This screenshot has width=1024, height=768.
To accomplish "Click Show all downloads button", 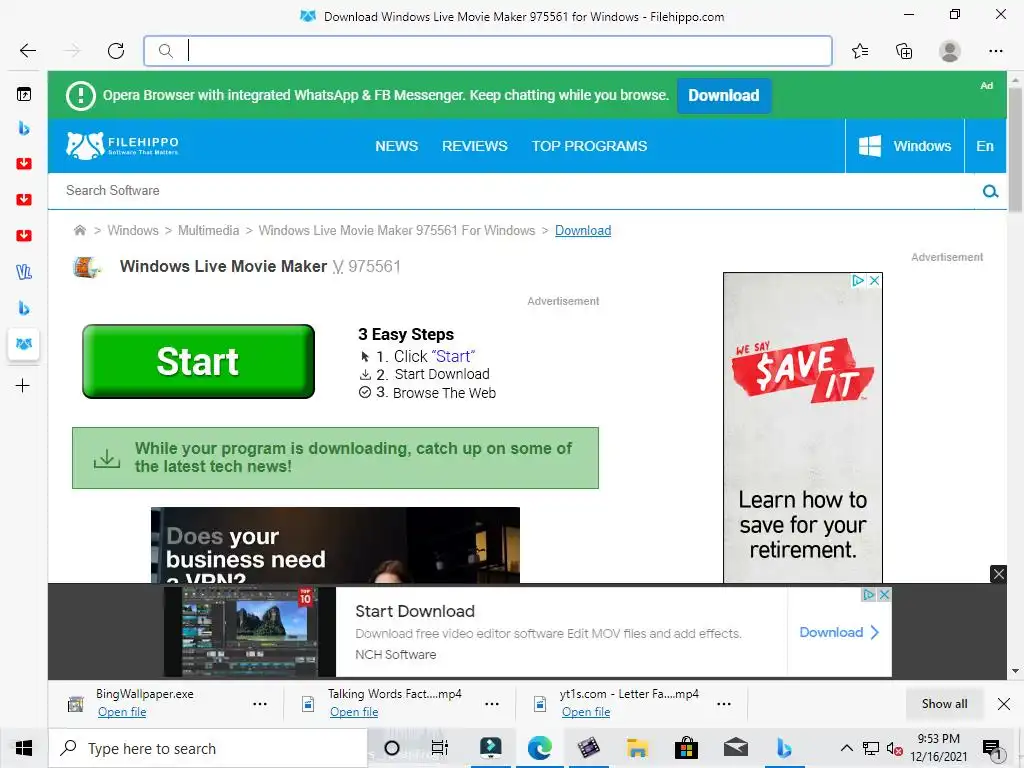I will pyautogui.click(x=944, y=704).
